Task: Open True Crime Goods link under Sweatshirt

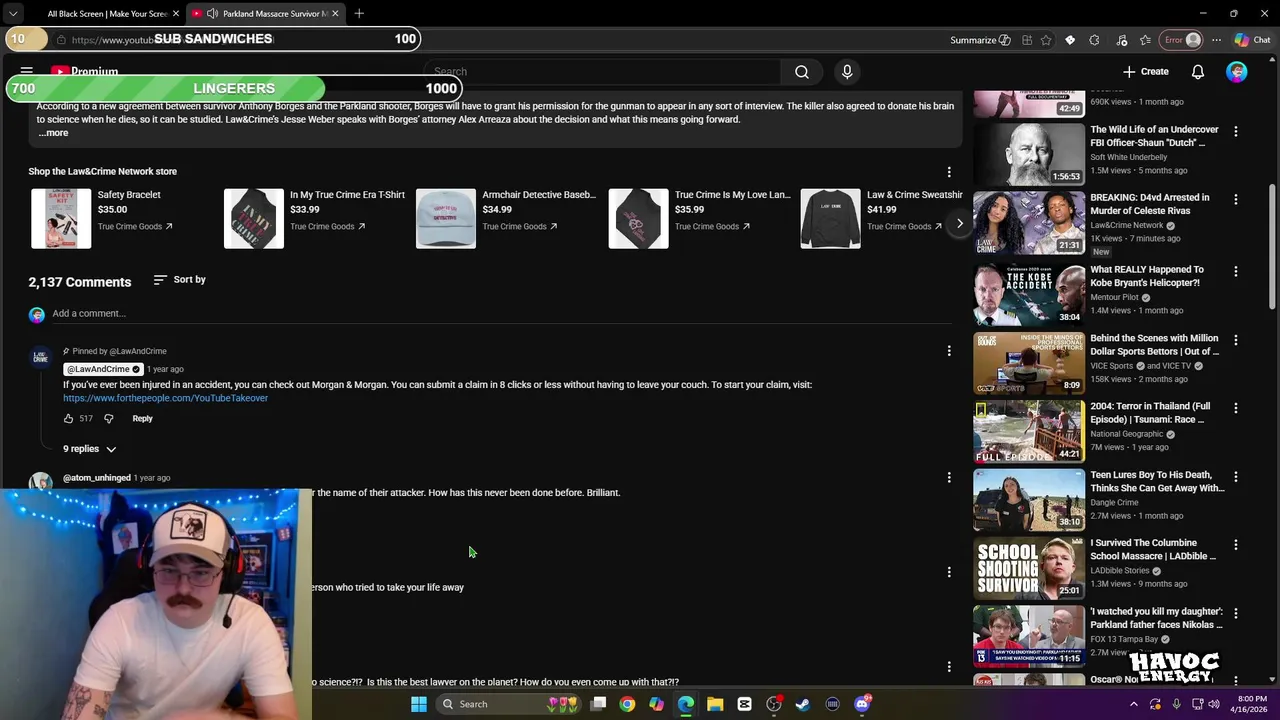Action: 904,227
